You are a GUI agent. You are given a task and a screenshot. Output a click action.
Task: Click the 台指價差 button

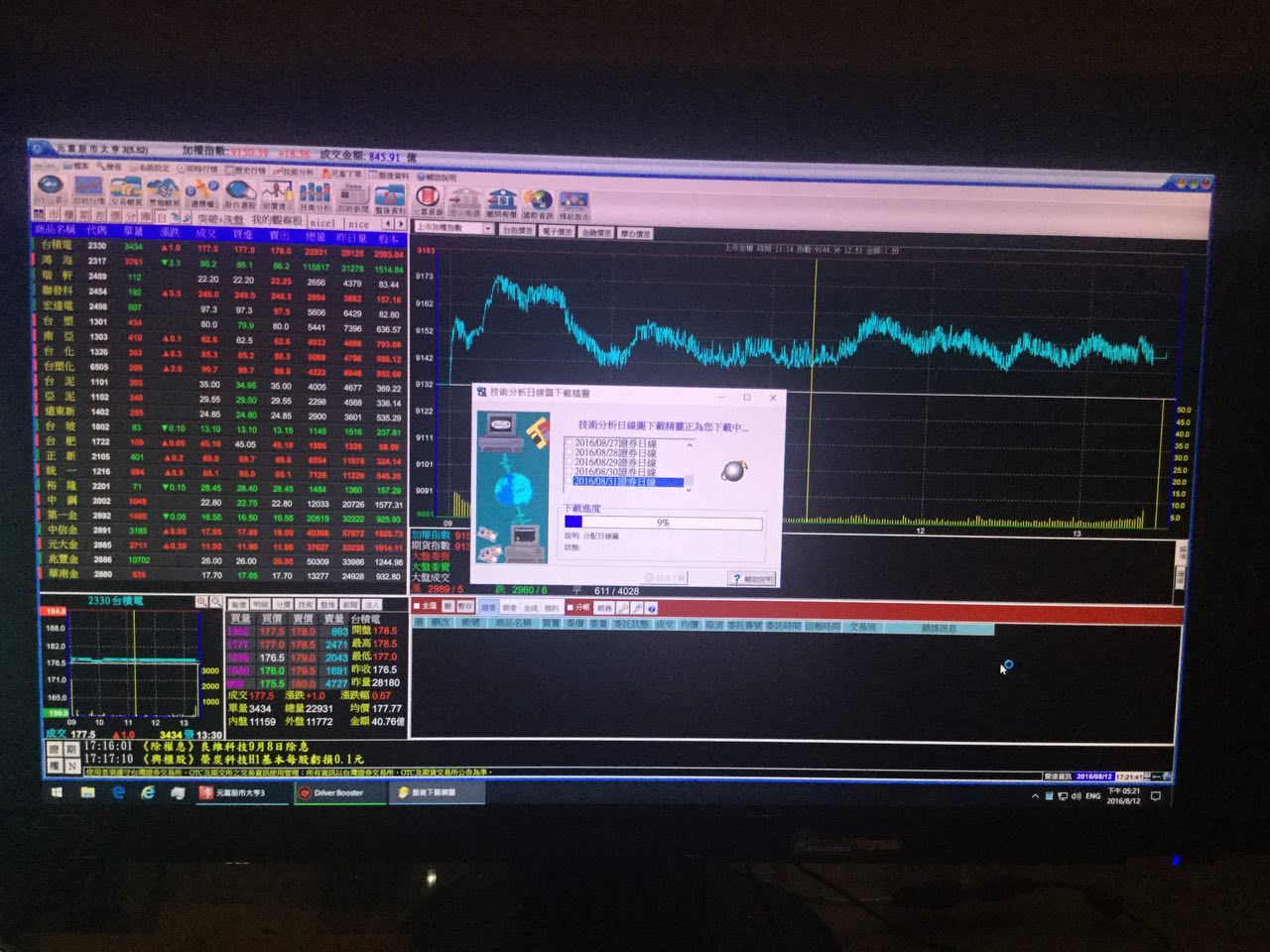pyautogui.click(x=517, y=230)
